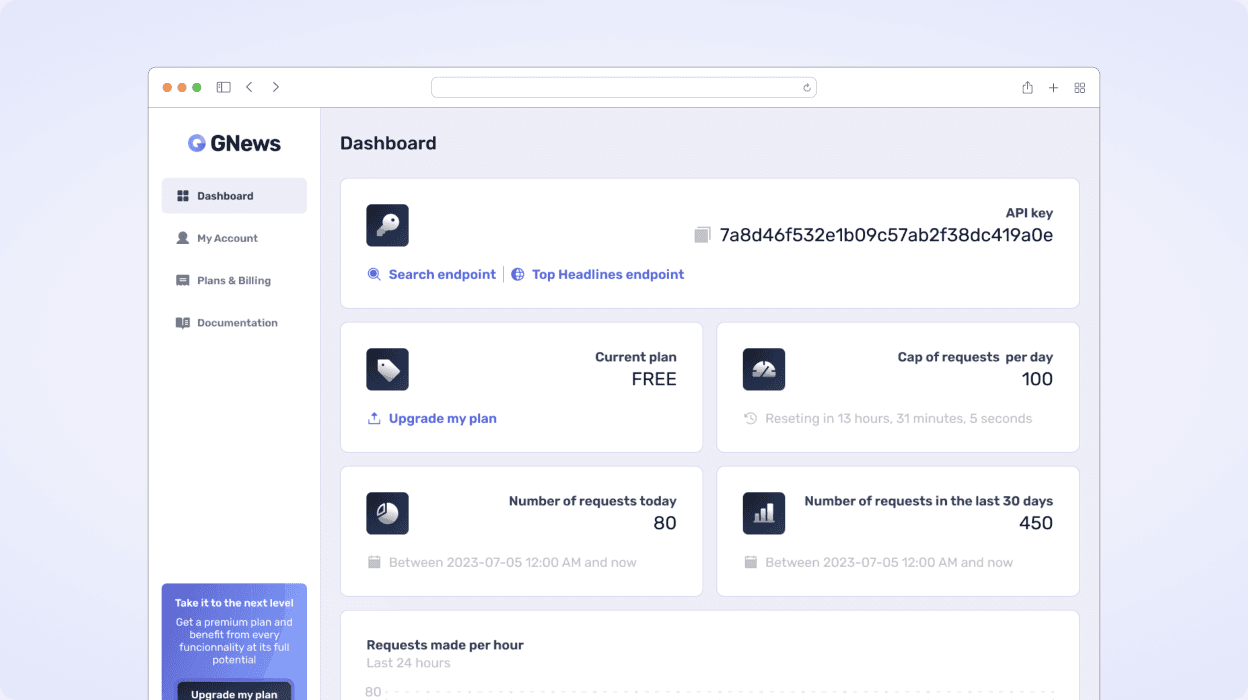
Task: Click the calendar icon below requests today
Action: [x=374, y=562]
